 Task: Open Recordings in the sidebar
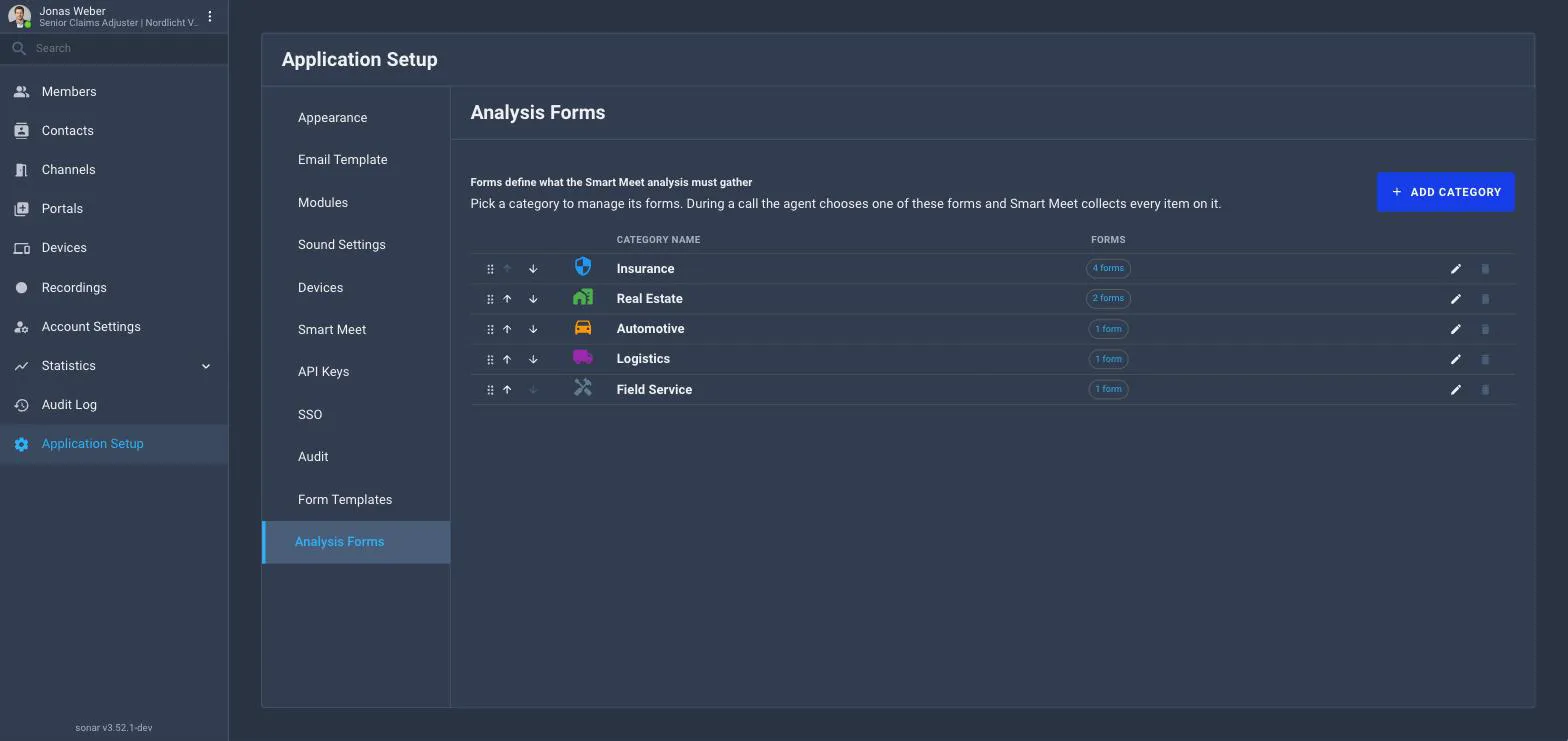[x=114, y=288]
